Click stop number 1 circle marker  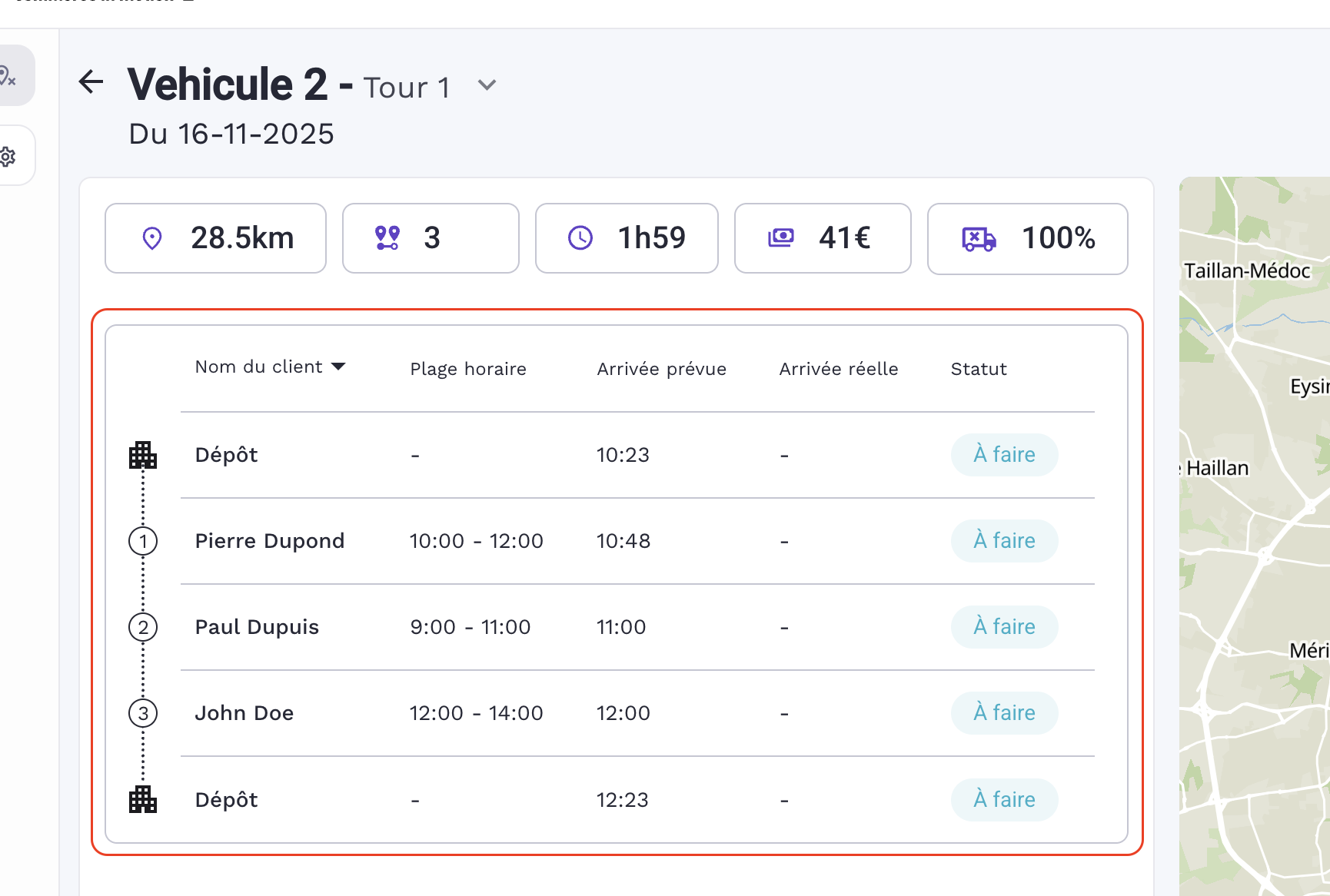point(143,541)
